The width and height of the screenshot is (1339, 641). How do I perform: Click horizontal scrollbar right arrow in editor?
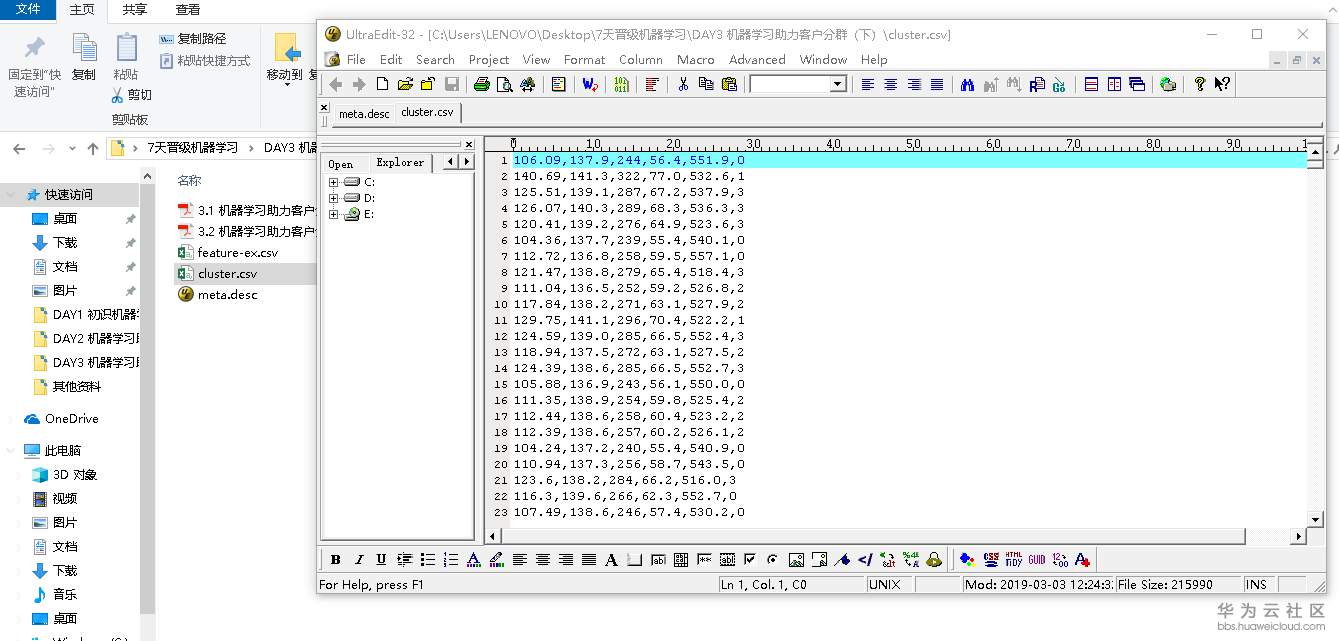tap(1299, 536)
